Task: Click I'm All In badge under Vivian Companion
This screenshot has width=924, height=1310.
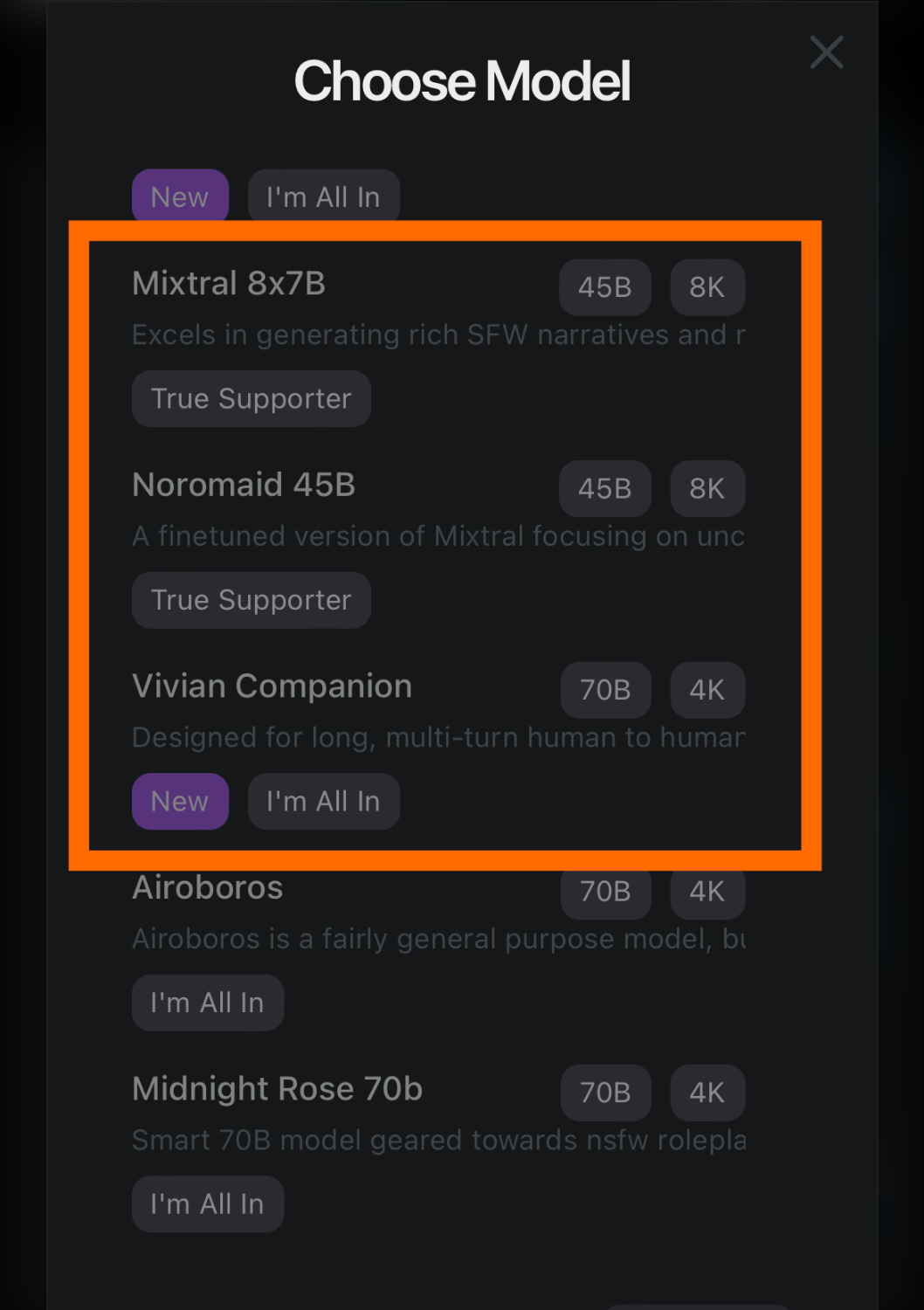Action: click(323, 802)
